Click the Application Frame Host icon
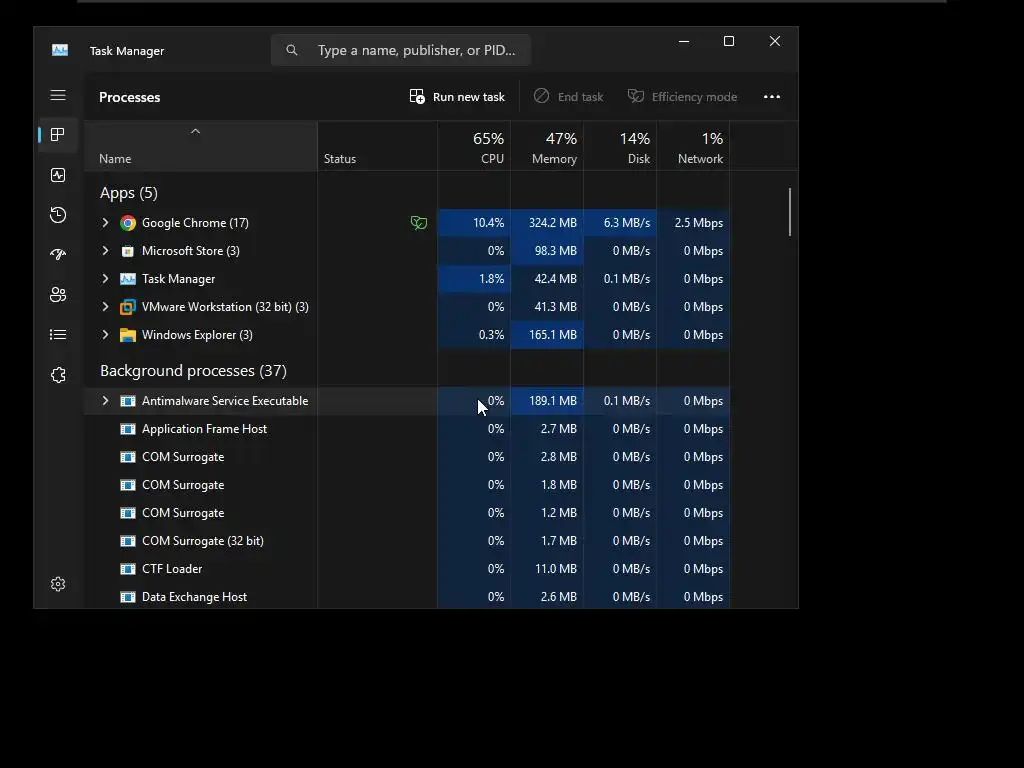The height and width of the screenshot is (768, 1024). pos(128,429)
